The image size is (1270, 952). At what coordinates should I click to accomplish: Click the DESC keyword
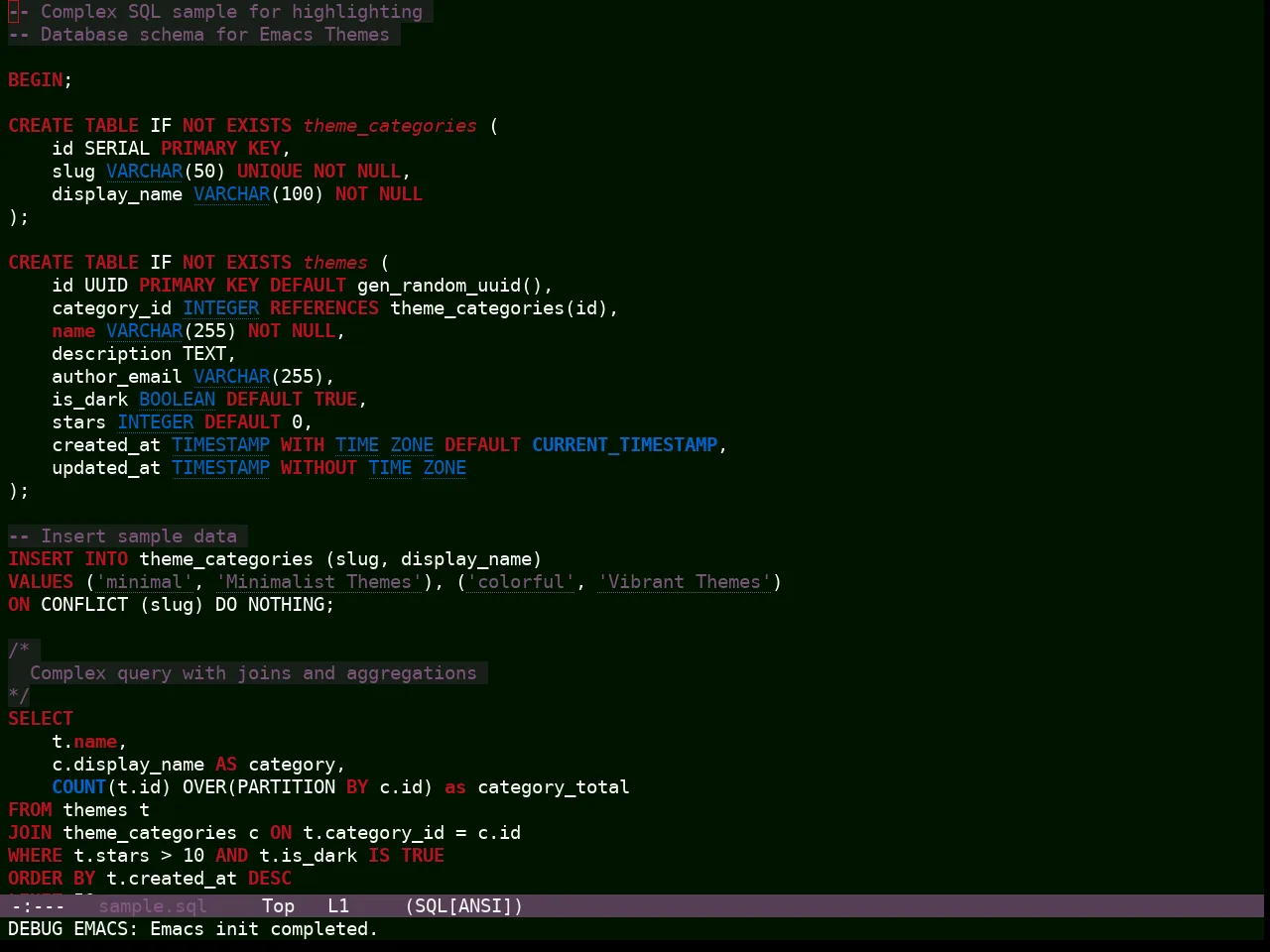click(x=270, y=879)
